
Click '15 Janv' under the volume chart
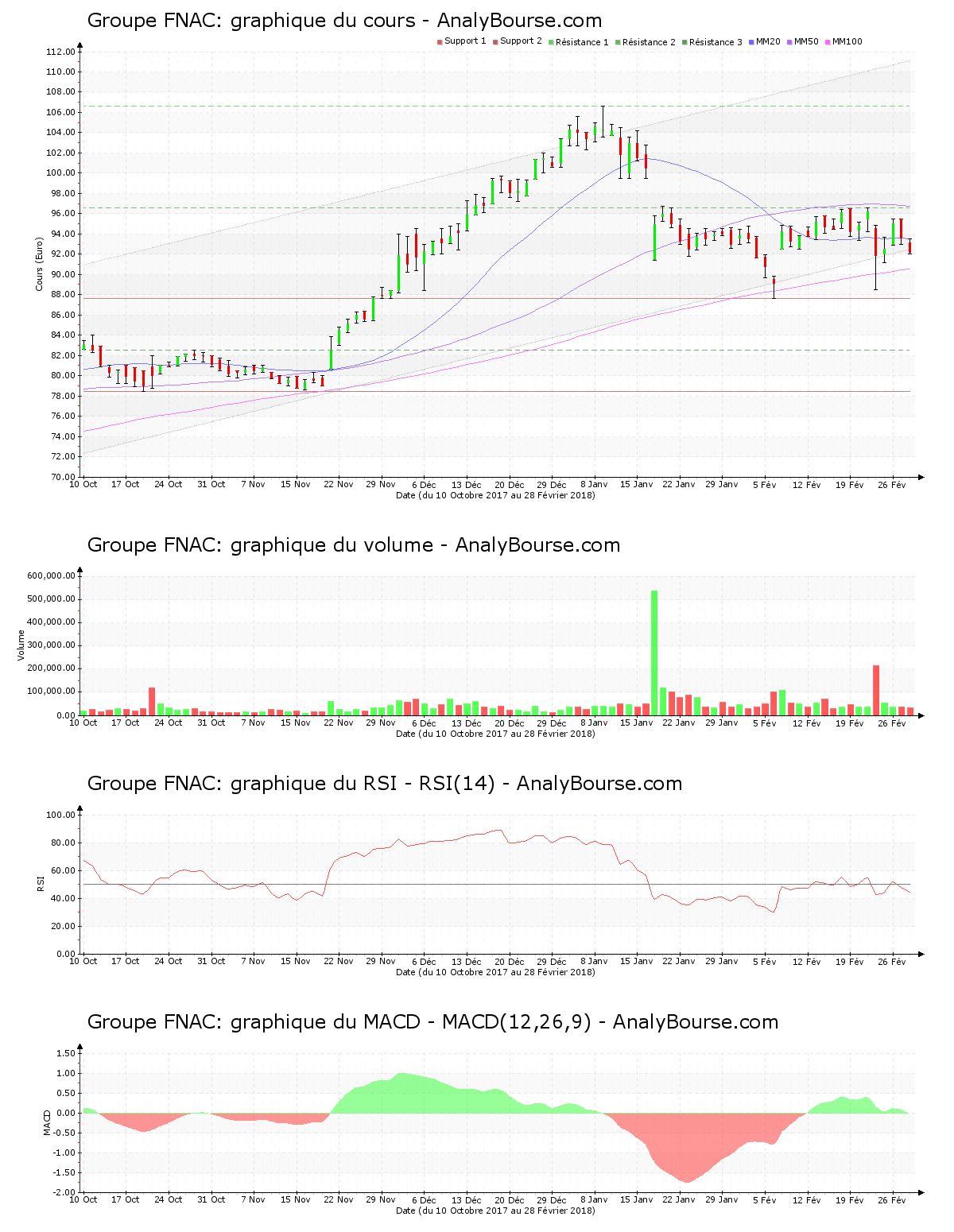coord(637,723)
